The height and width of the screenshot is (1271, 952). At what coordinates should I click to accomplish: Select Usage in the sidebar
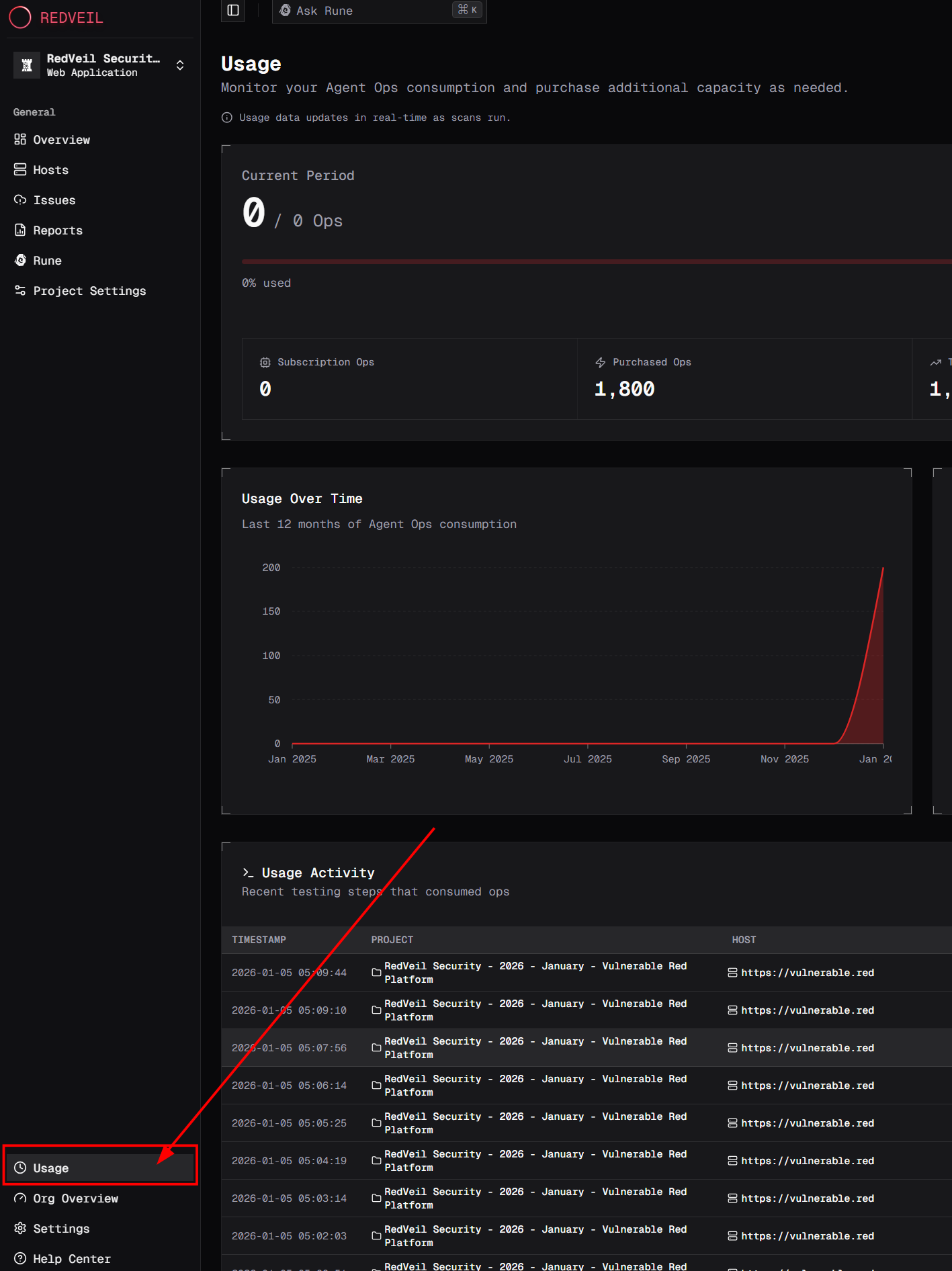pyautogui.click(x=51, y=1168)
